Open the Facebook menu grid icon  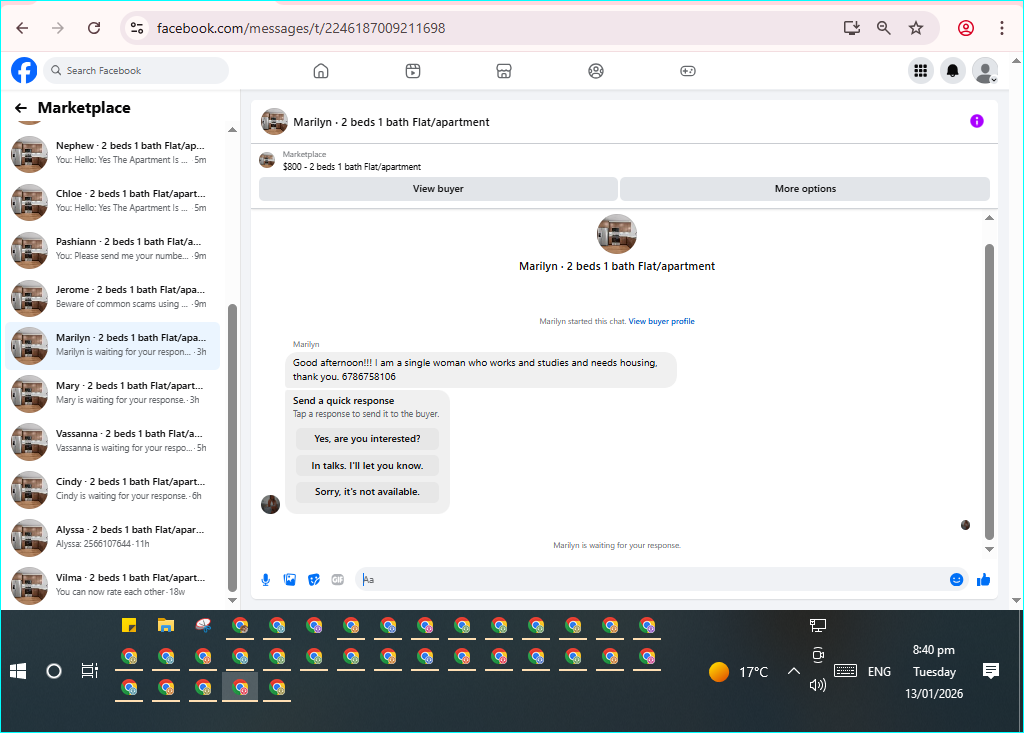coord(921,71)
